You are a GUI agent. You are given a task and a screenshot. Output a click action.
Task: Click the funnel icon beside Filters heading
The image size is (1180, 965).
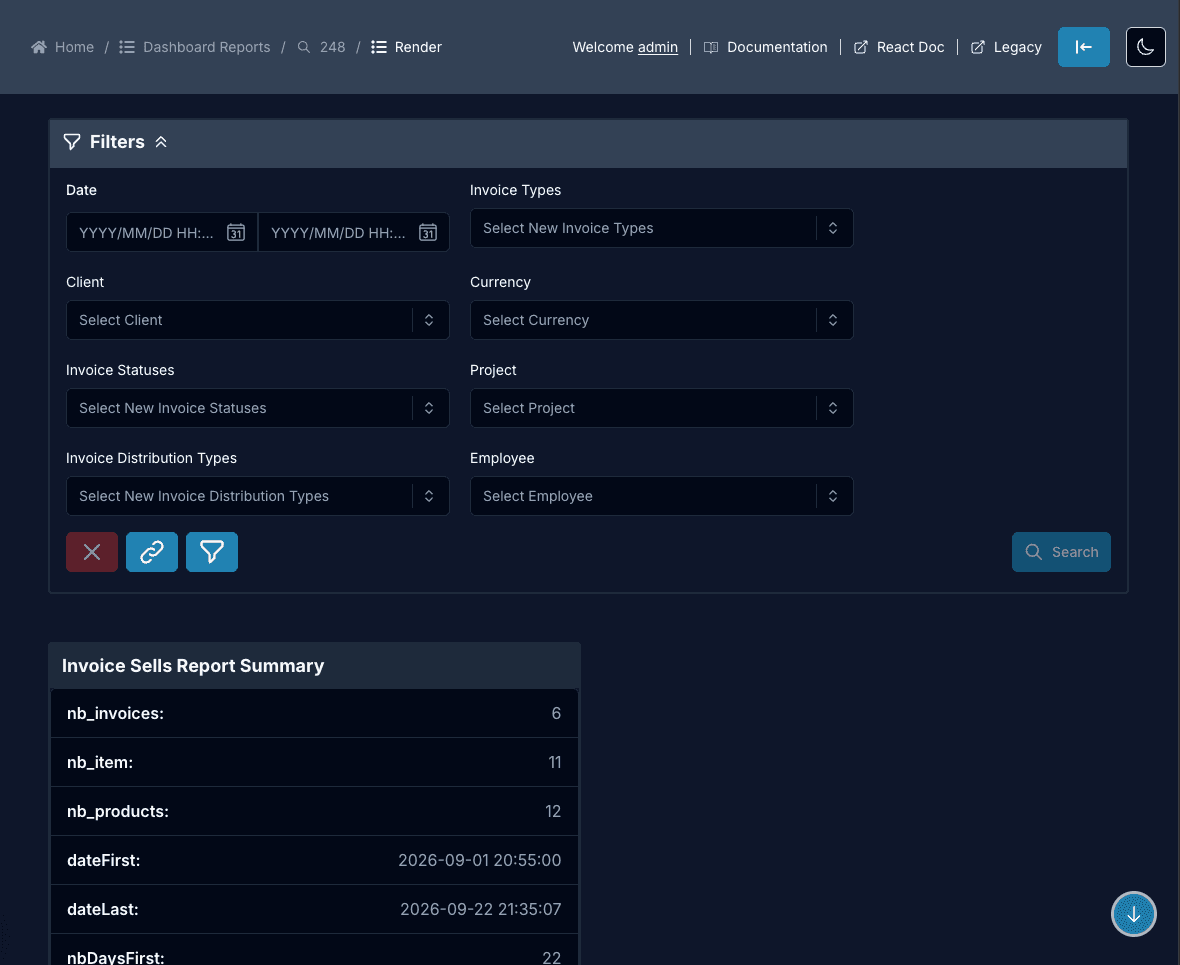[x=72, y=142]
